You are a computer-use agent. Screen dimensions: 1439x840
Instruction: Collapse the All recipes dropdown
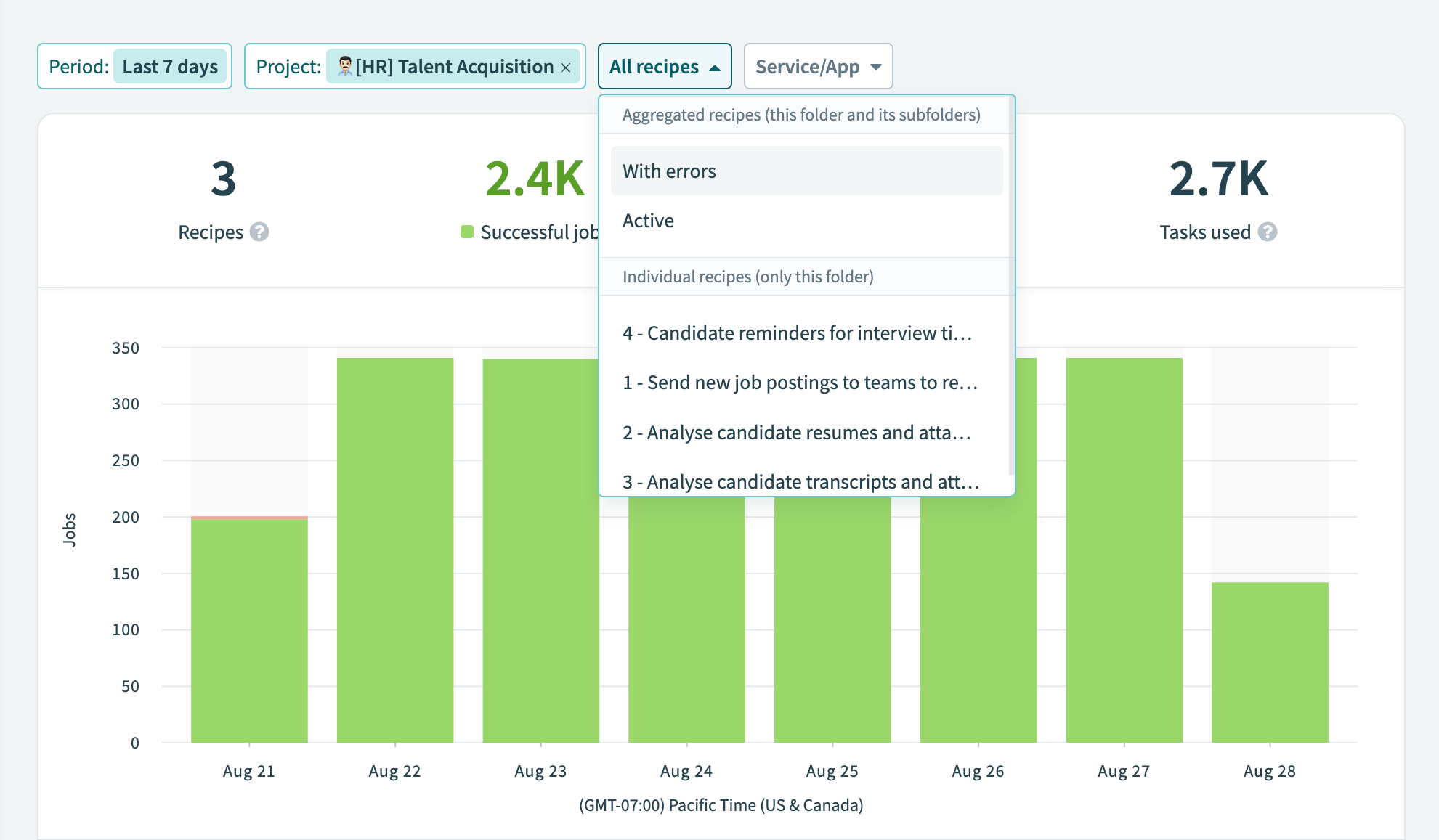664,67
